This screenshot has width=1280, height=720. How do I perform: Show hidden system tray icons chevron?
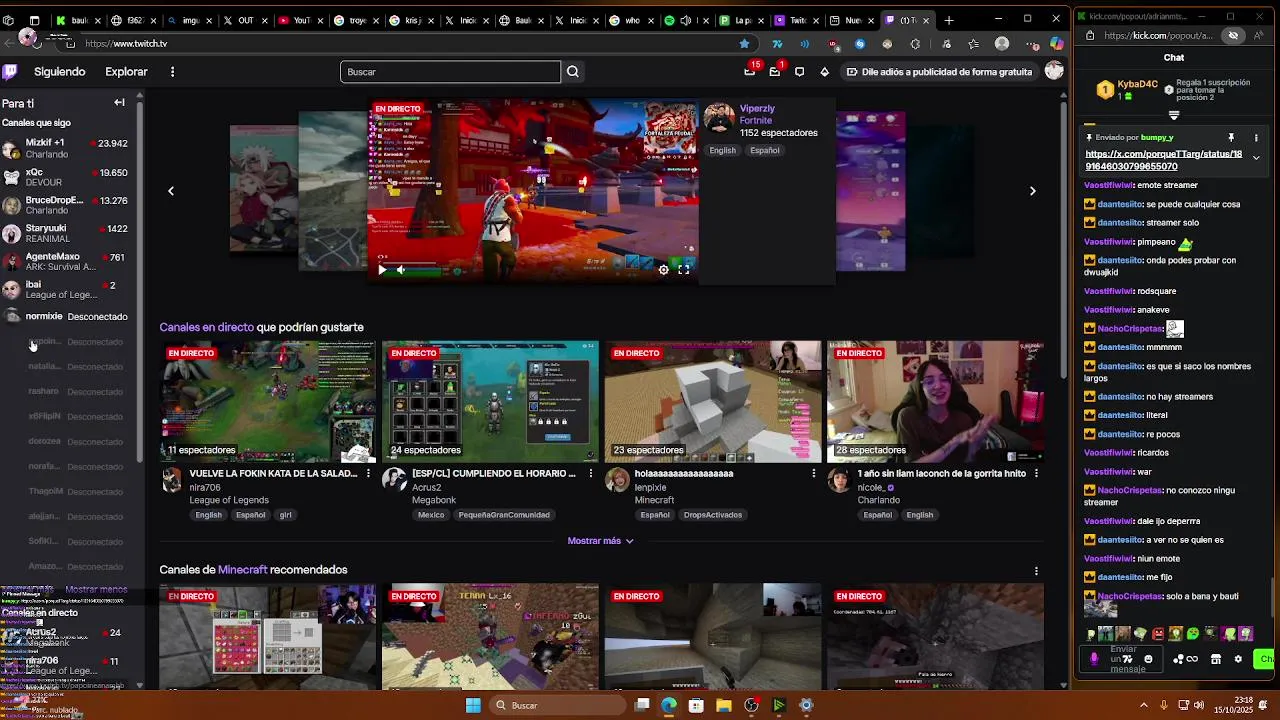tap(1144, 706)
